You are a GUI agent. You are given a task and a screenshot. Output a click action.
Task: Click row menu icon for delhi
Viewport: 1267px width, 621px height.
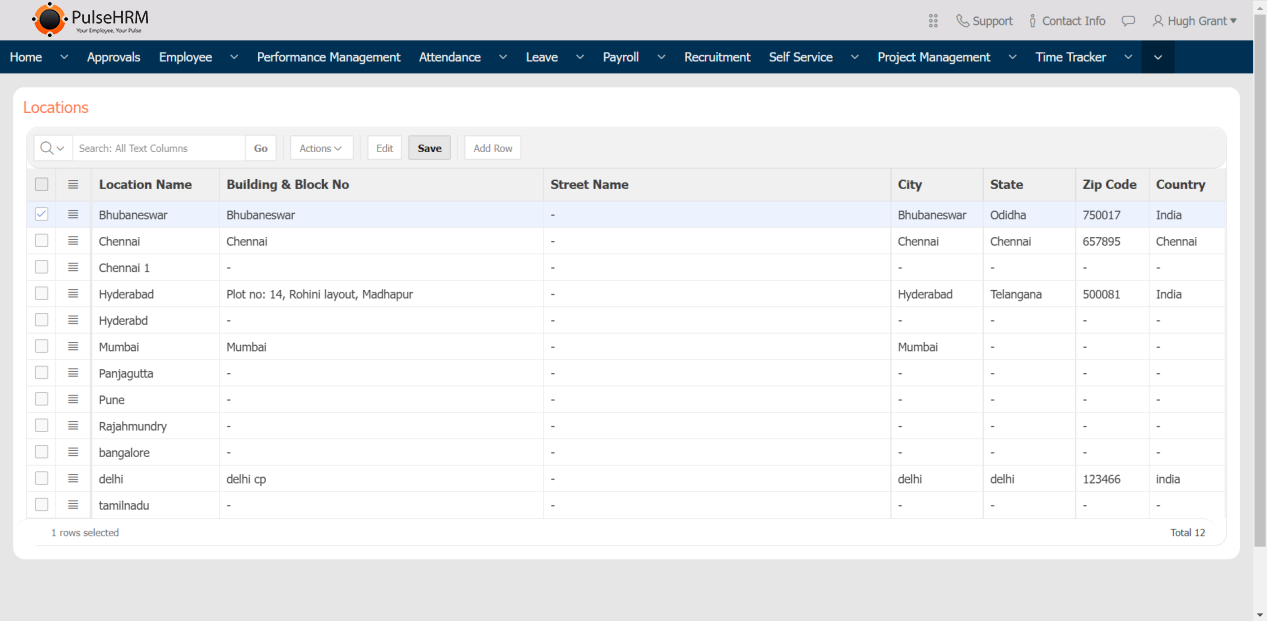click(73, 479)
